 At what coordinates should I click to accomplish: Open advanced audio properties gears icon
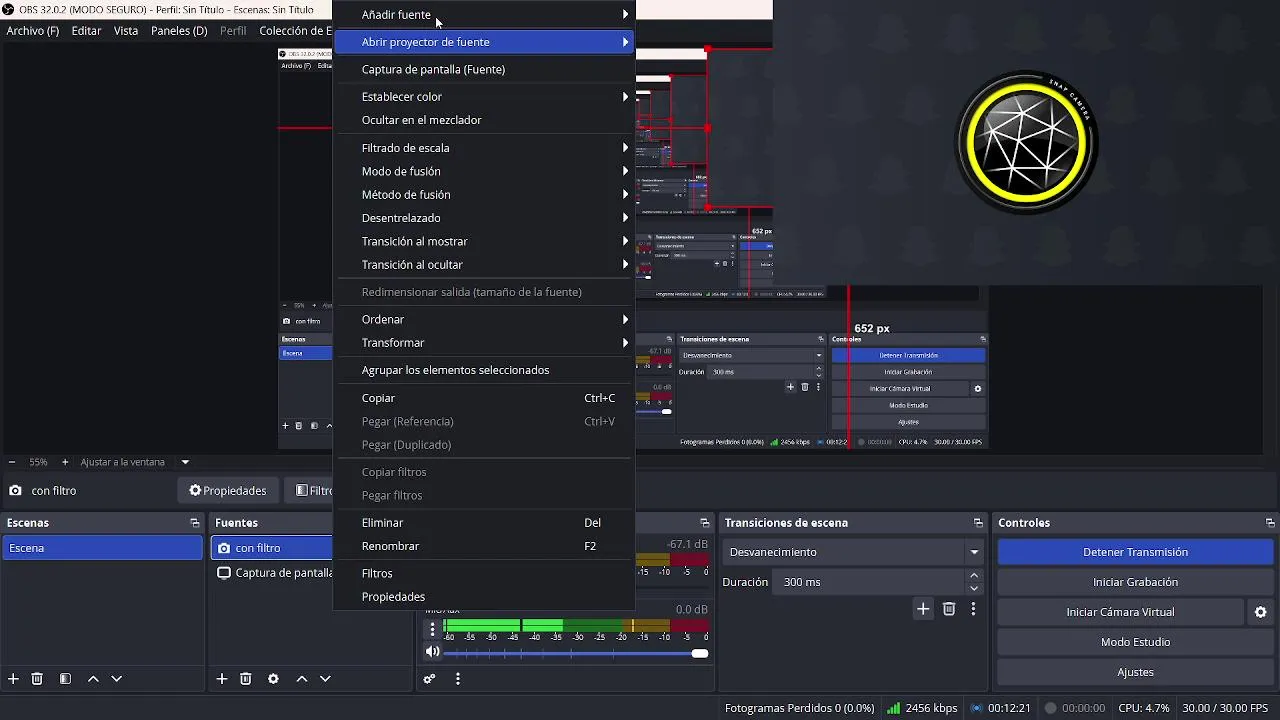tap(429, 679)
